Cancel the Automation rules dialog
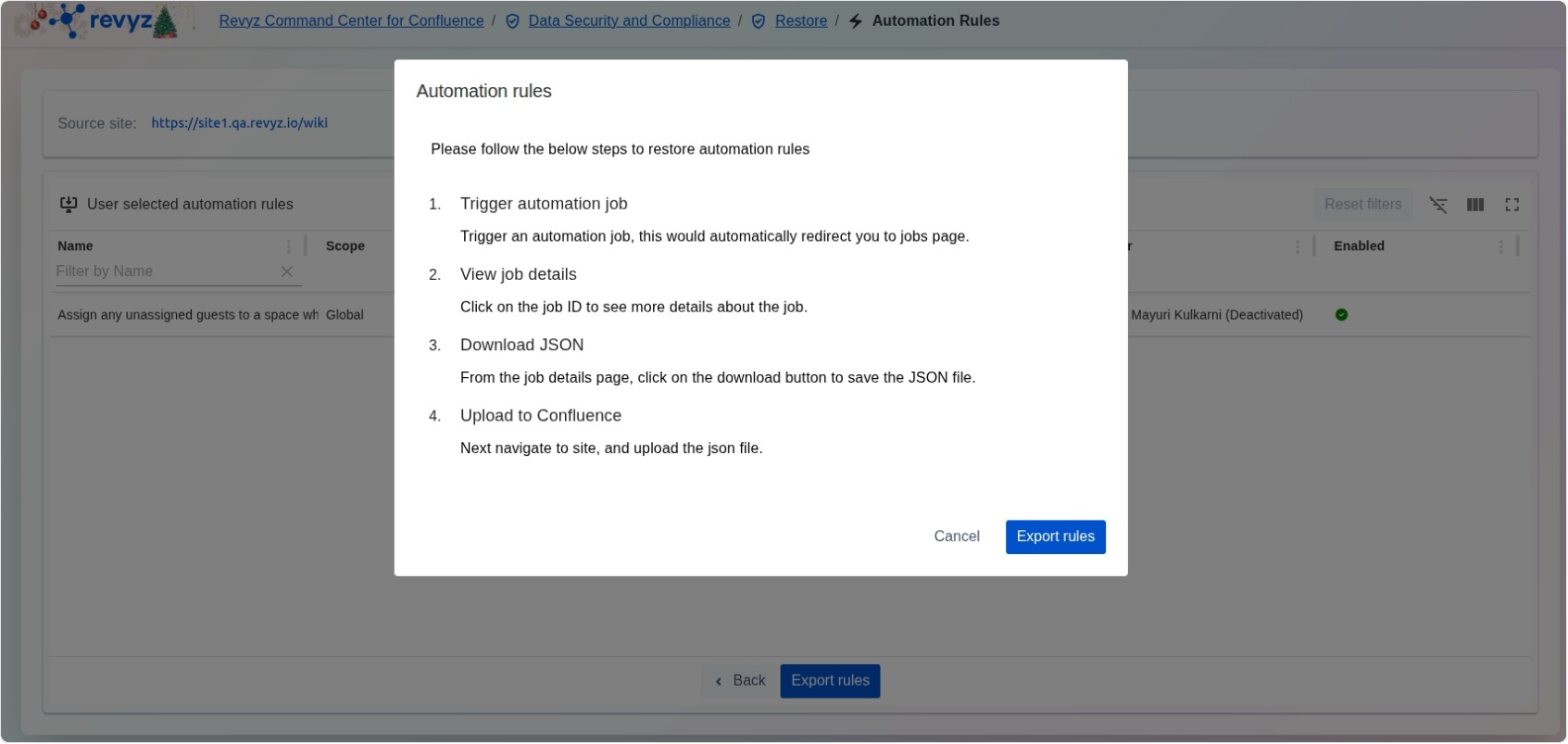Screen dimensions: 1568x744 click(956, 536)
